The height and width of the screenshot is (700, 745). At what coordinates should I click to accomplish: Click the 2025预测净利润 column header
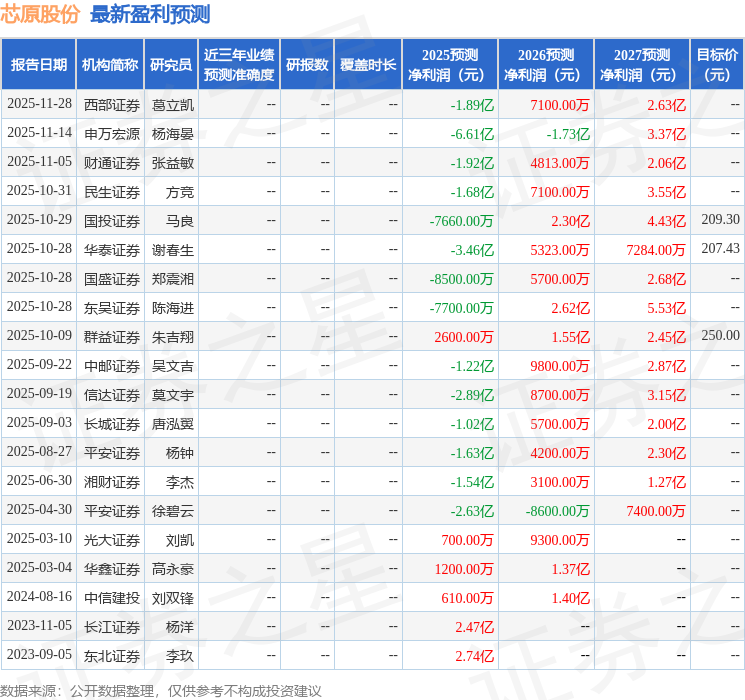[449, 64]
